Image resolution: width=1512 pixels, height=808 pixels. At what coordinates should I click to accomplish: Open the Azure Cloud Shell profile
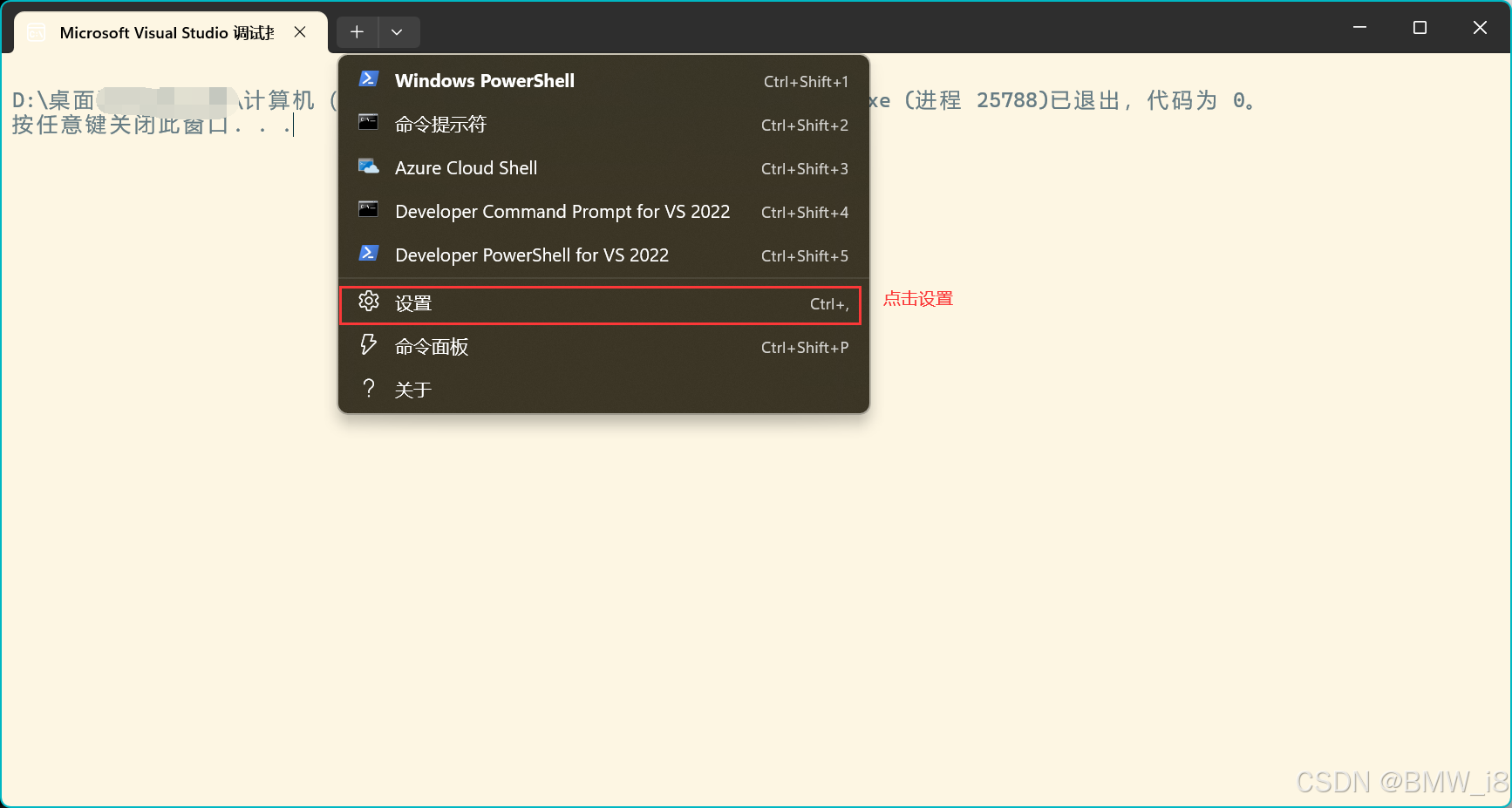(603, 168)
